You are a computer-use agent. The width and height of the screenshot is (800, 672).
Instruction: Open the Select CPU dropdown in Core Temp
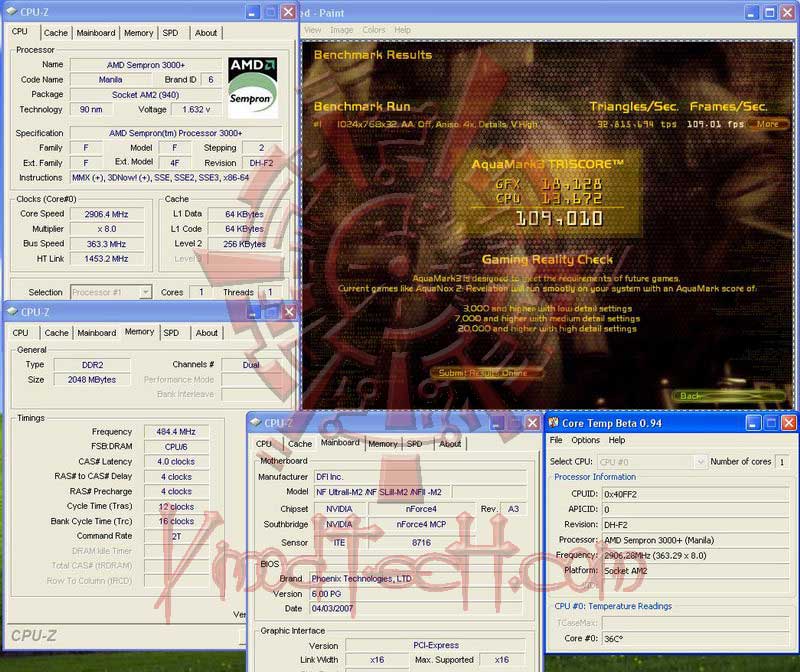coord(701,462)
